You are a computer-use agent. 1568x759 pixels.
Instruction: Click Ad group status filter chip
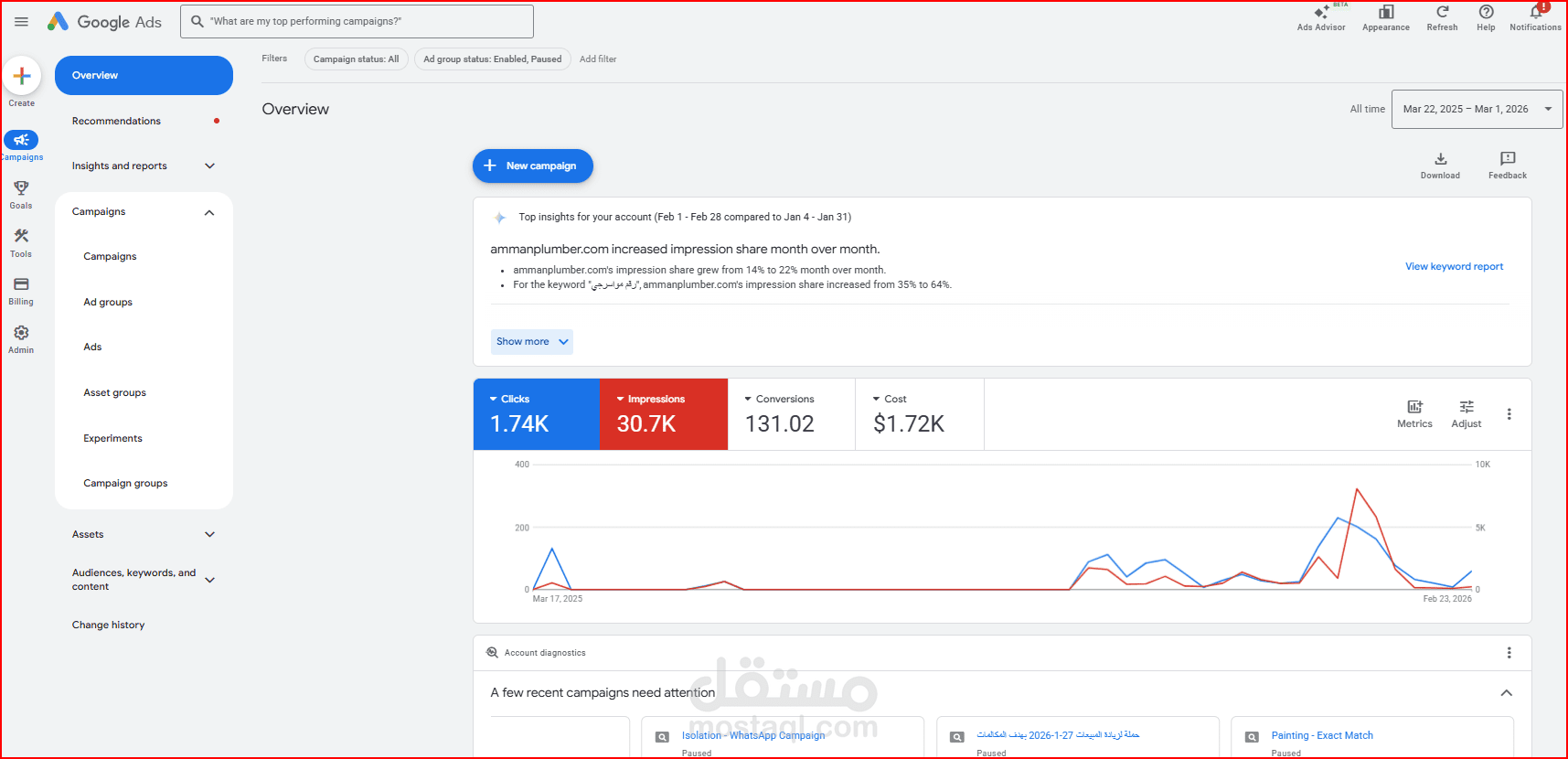tap(493, 59)
